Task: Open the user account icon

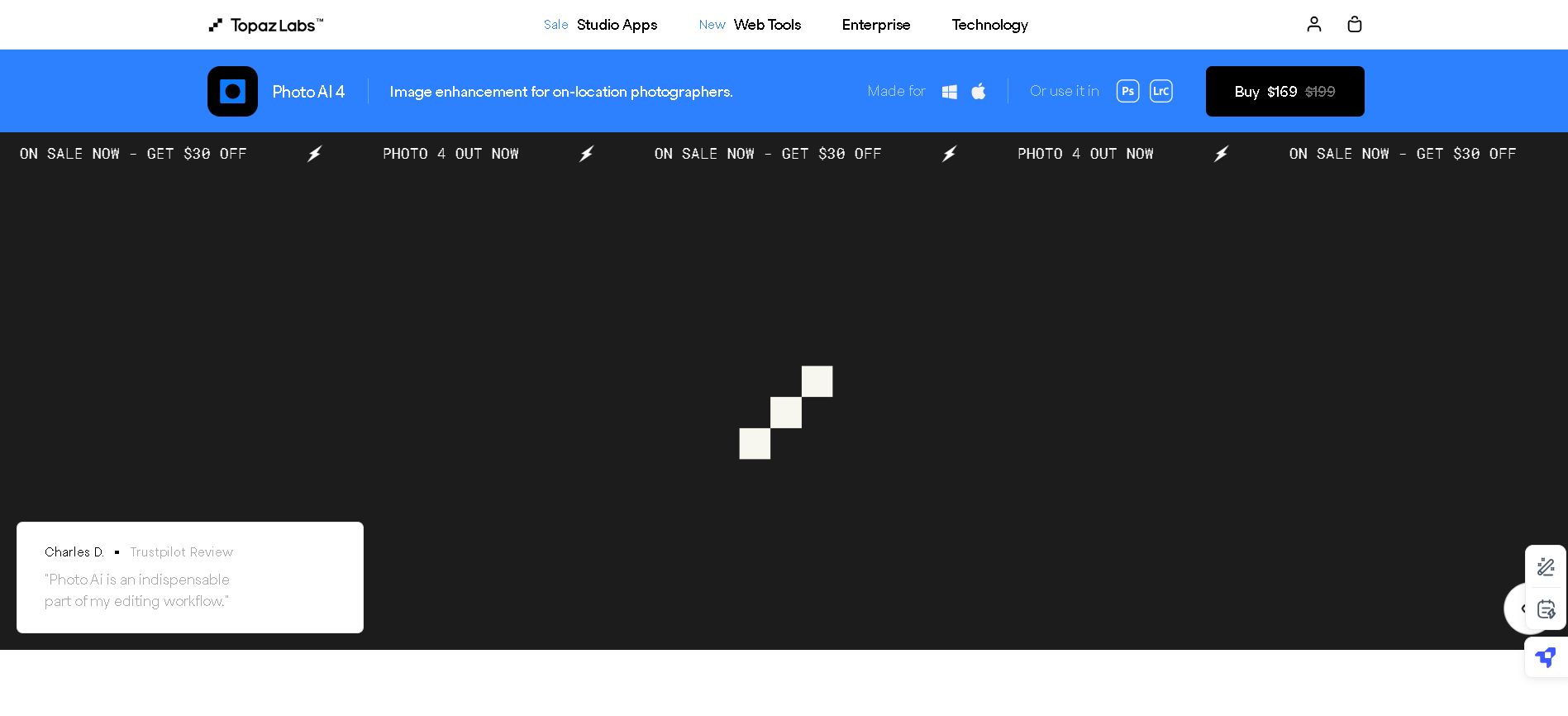Action: point(1314,24)
